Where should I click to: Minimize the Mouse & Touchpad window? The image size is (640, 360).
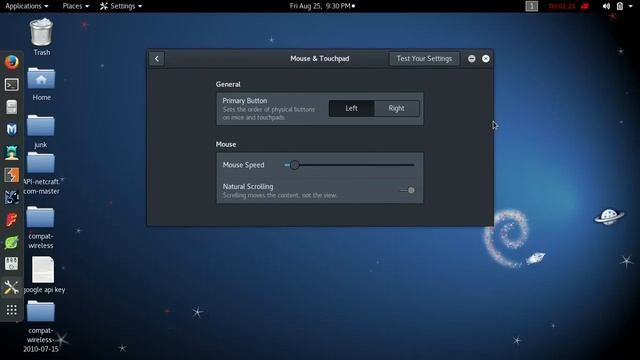(471, 59)
